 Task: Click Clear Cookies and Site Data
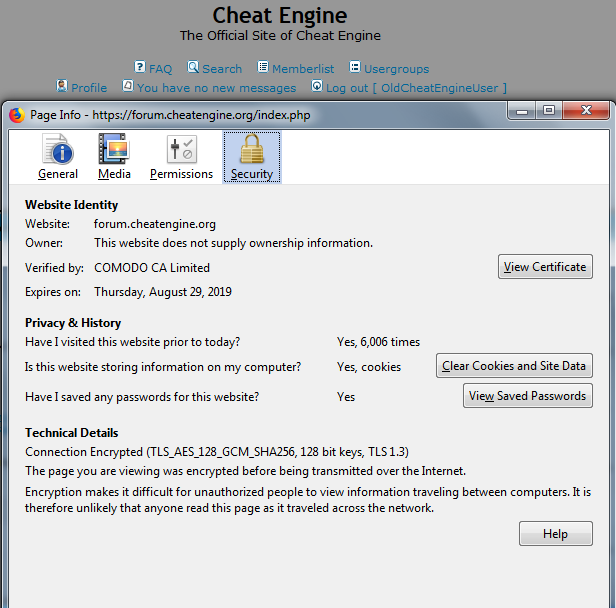[x=514, y=366]
